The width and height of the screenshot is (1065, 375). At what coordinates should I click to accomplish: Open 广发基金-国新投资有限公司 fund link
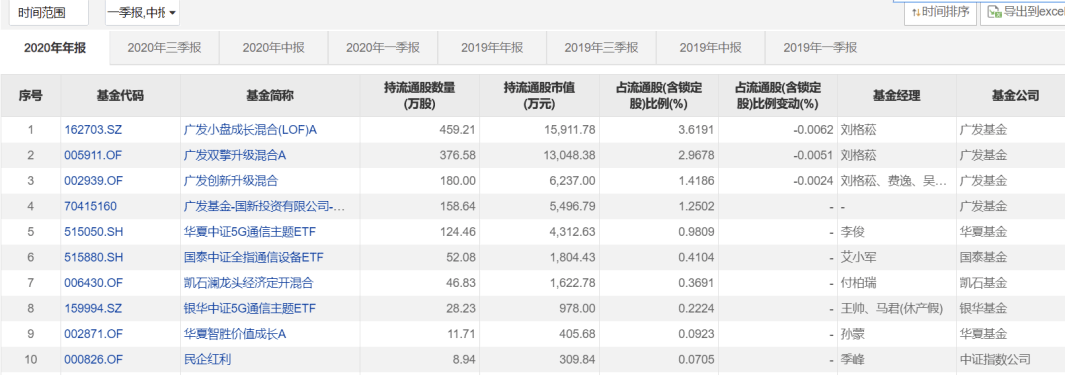pos(265,207)
